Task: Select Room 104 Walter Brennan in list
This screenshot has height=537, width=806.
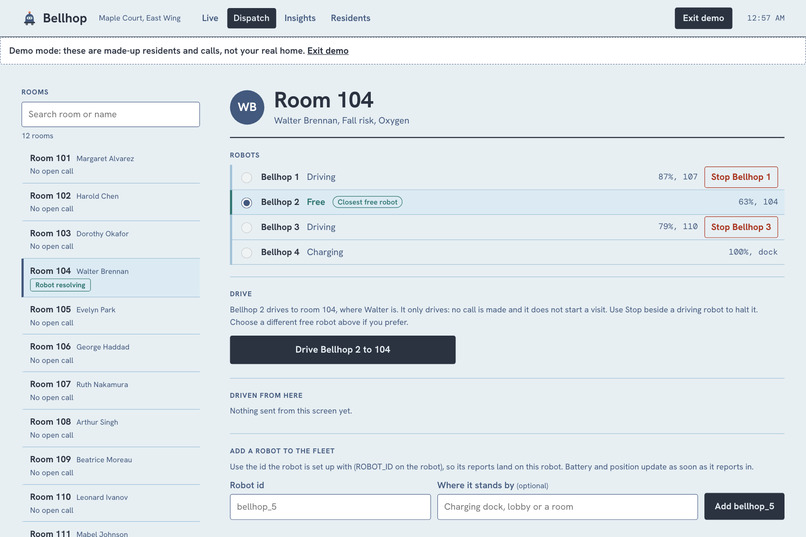Action: pos(111,277)
